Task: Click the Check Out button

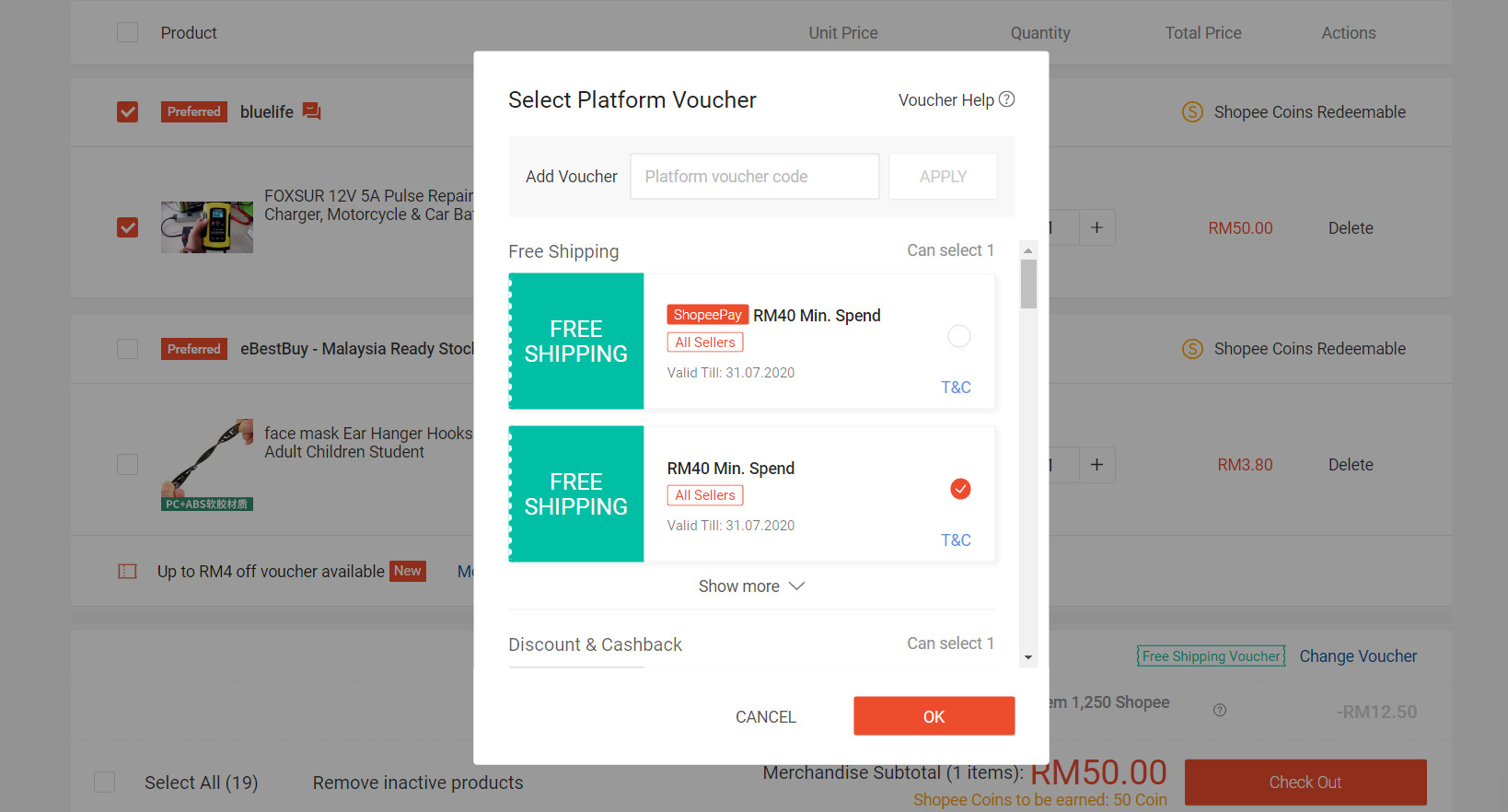Action: tap(1305, 783)
